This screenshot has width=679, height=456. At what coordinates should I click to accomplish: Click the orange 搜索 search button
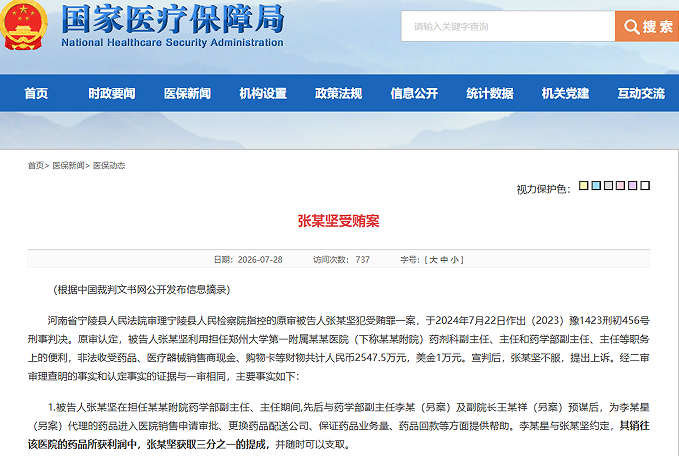[647, 26]
